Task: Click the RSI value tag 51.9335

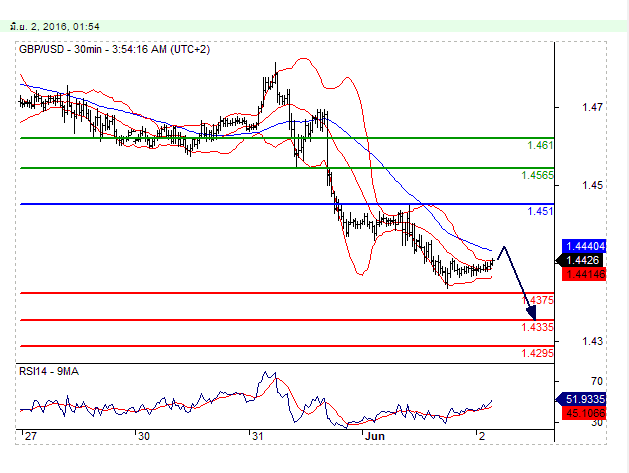Action: coord(581,399)
